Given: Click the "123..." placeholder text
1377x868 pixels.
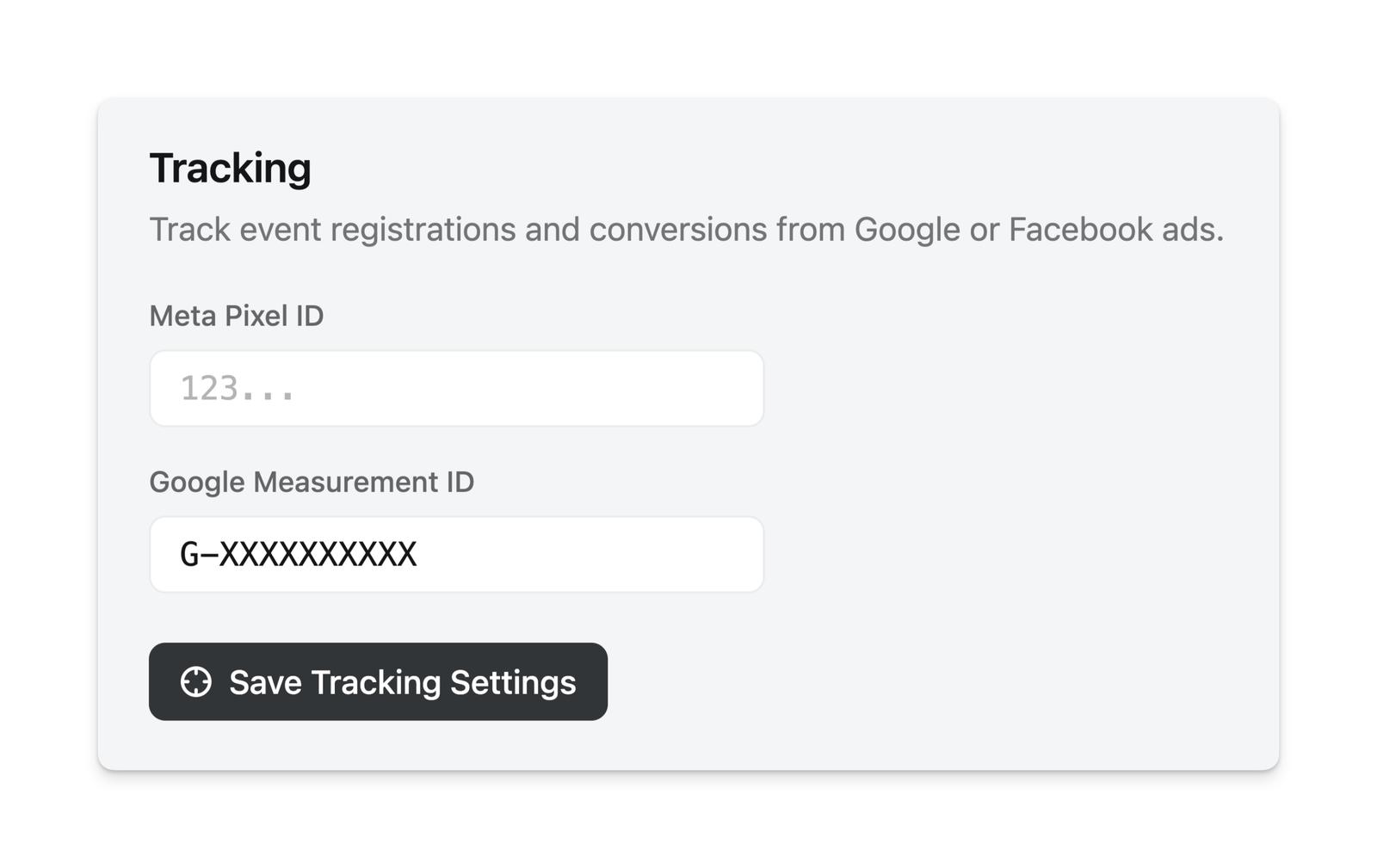Looking at the screenshot, I should click(237, 389).
